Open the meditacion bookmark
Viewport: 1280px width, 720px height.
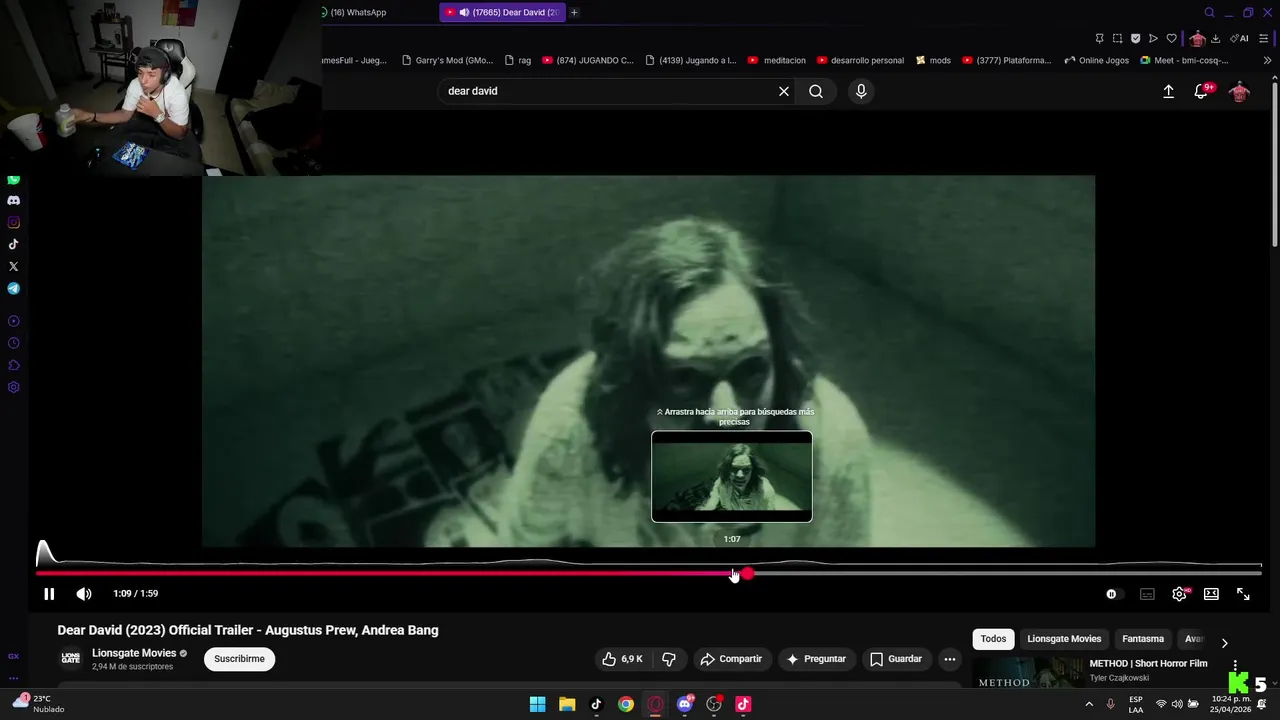point(776,60)
